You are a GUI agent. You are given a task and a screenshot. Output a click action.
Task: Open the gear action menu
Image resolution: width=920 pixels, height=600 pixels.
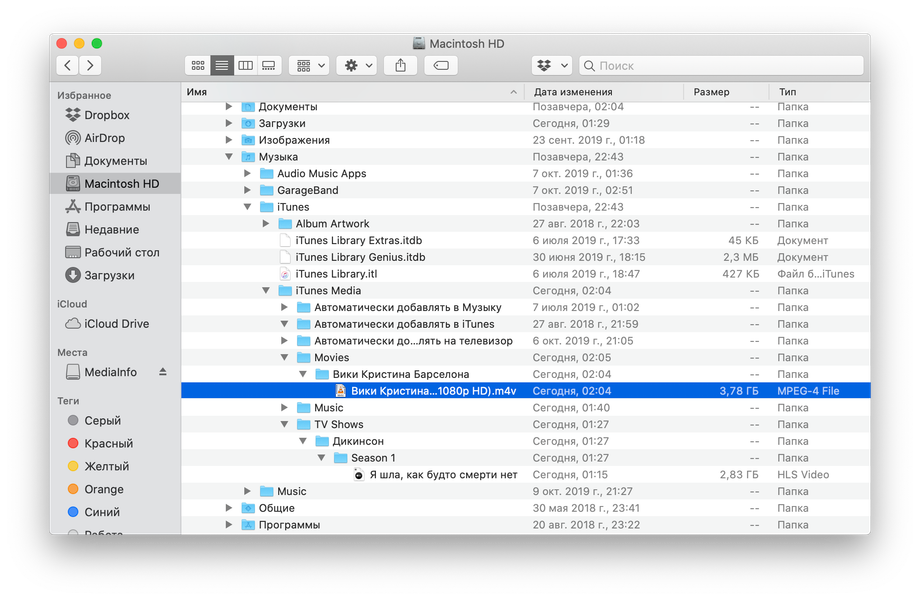[x=356, y=66]
